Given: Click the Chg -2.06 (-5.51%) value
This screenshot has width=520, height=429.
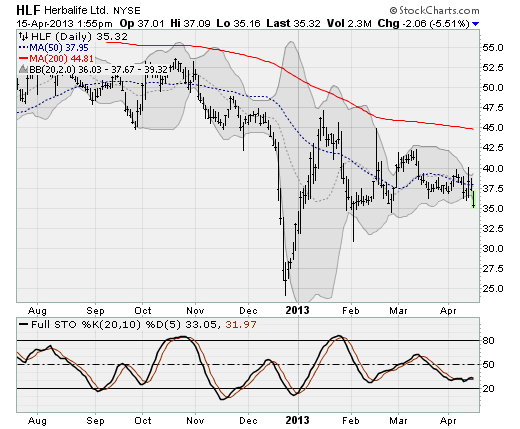Looking at the screenshot, I should [x=423, y=24].
